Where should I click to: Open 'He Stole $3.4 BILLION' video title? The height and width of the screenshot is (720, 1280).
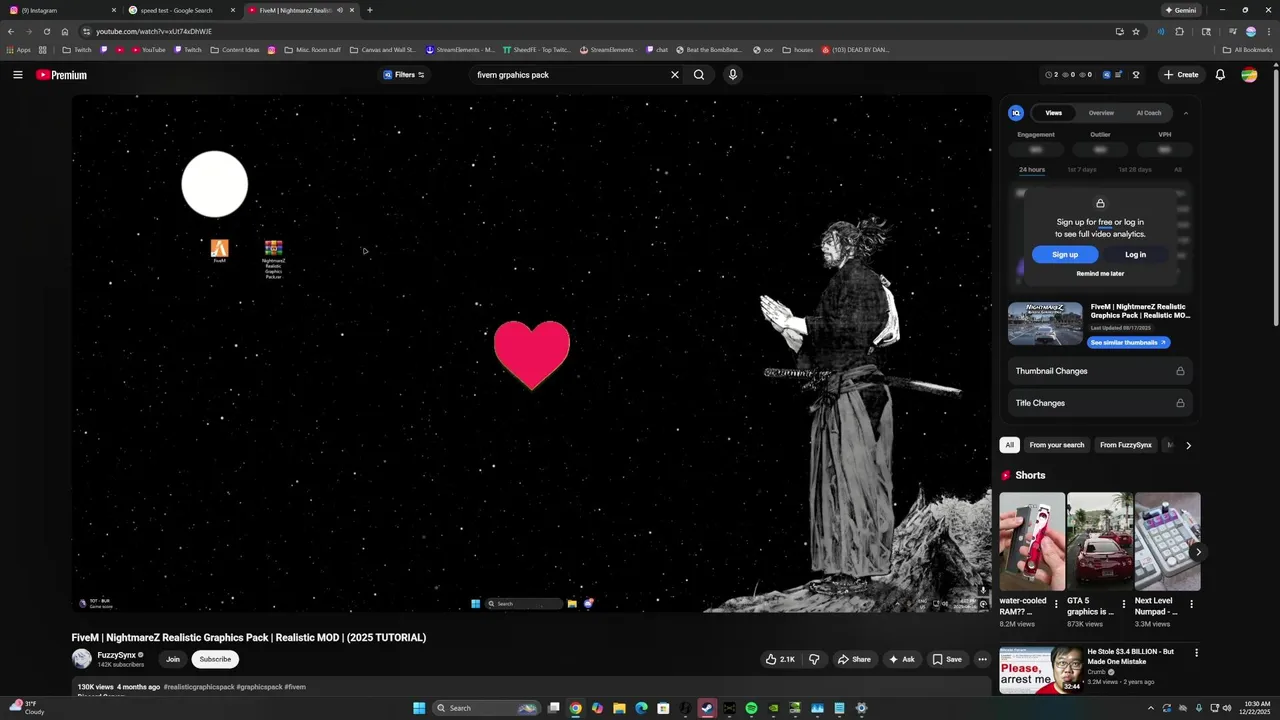tap(1131, 657)
